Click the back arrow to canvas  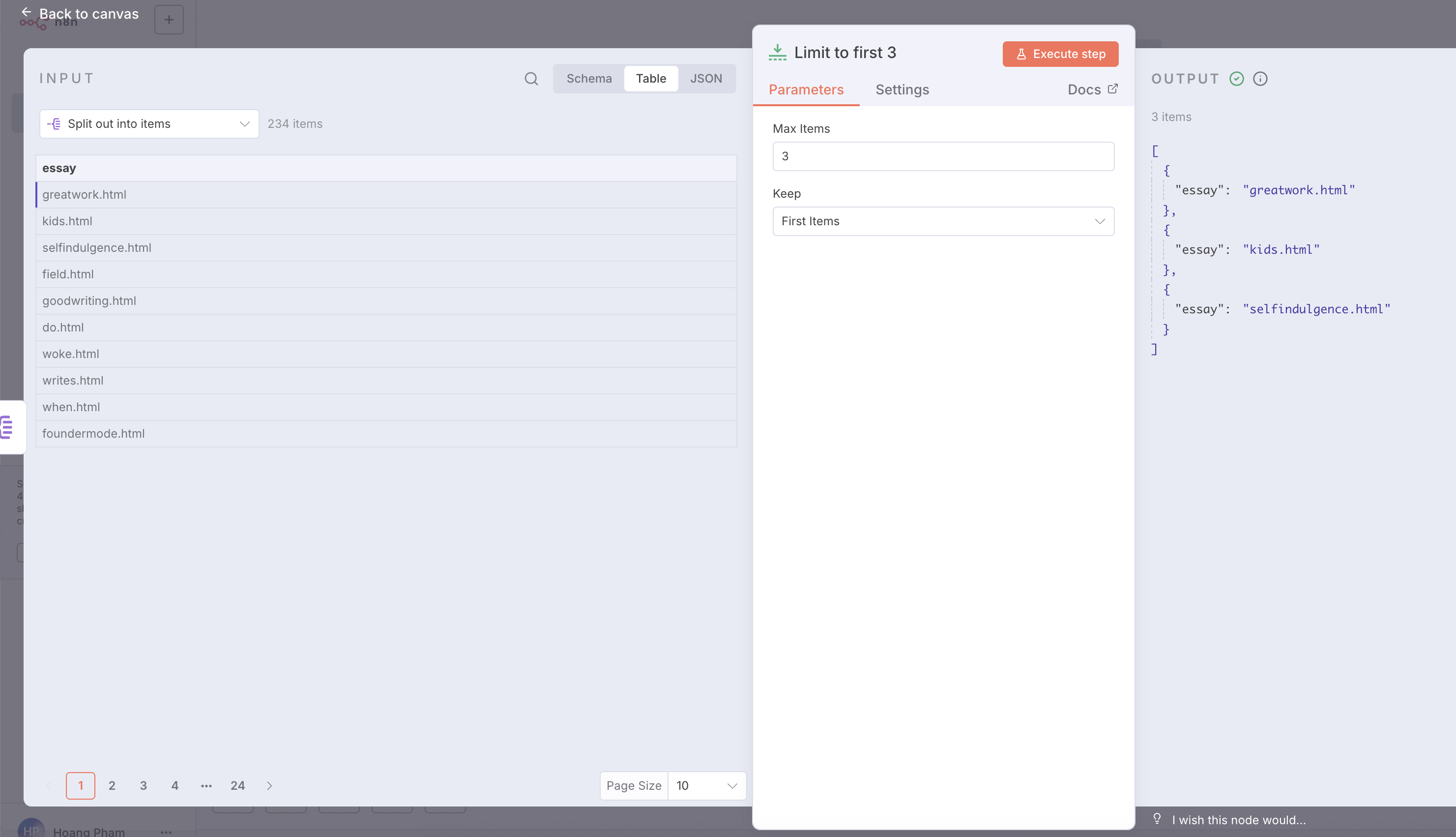[27, 13]
